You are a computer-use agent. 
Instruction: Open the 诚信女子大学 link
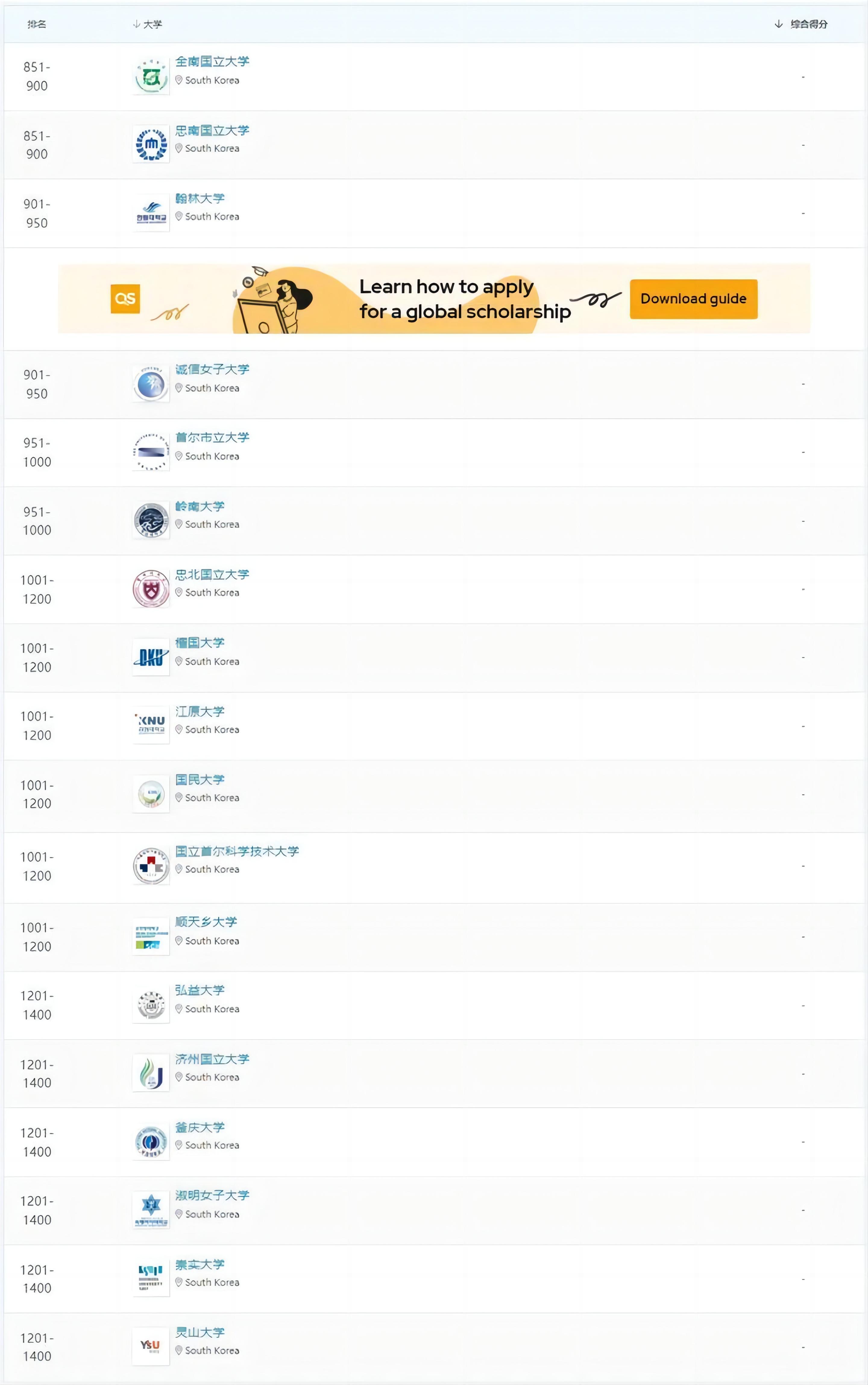tap(212, 370)
